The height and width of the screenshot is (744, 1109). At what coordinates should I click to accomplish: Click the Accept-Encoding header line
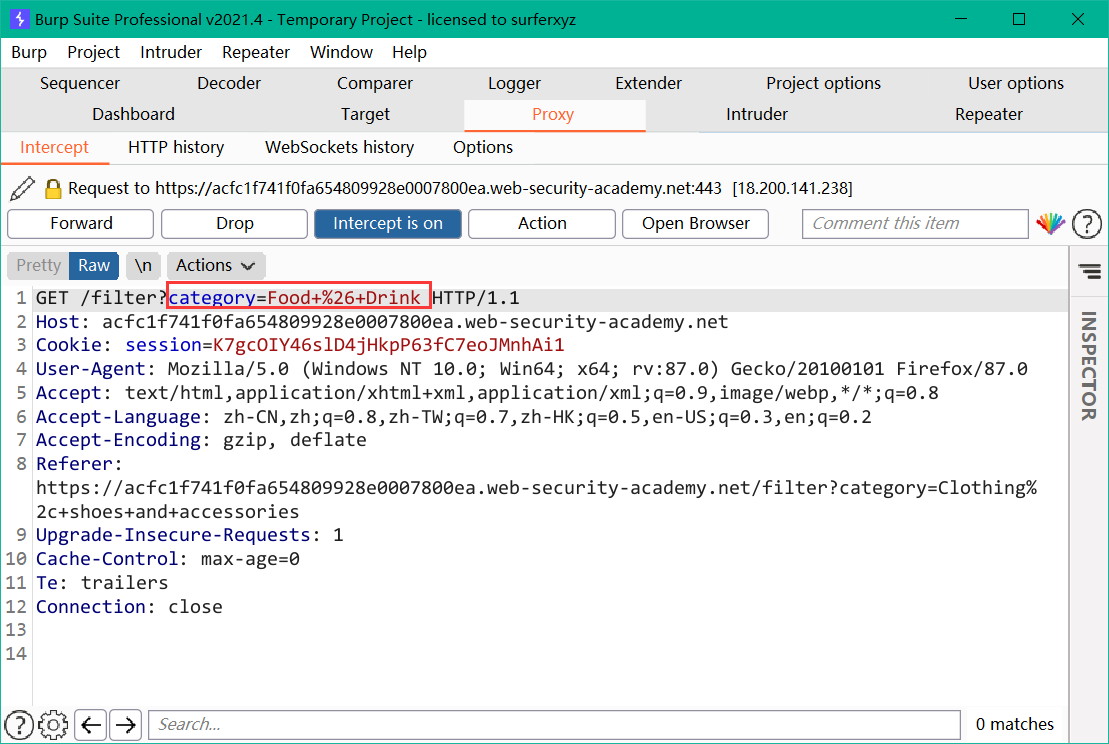pos(202,440)
